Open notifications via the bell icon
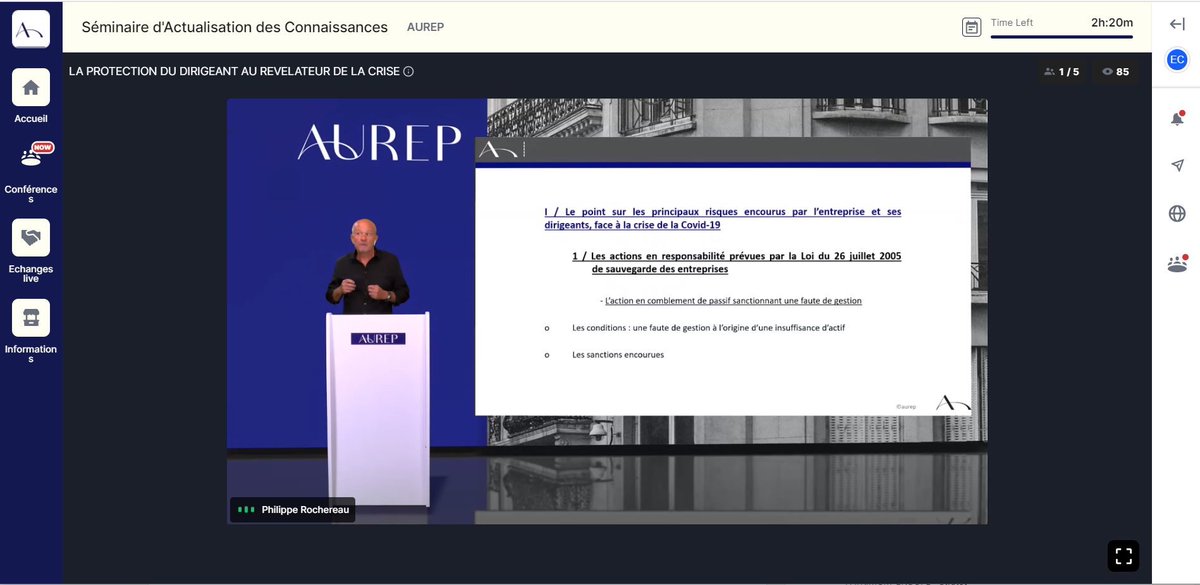The height and width of the screenshot is (585, 1200). point(1177,116)
